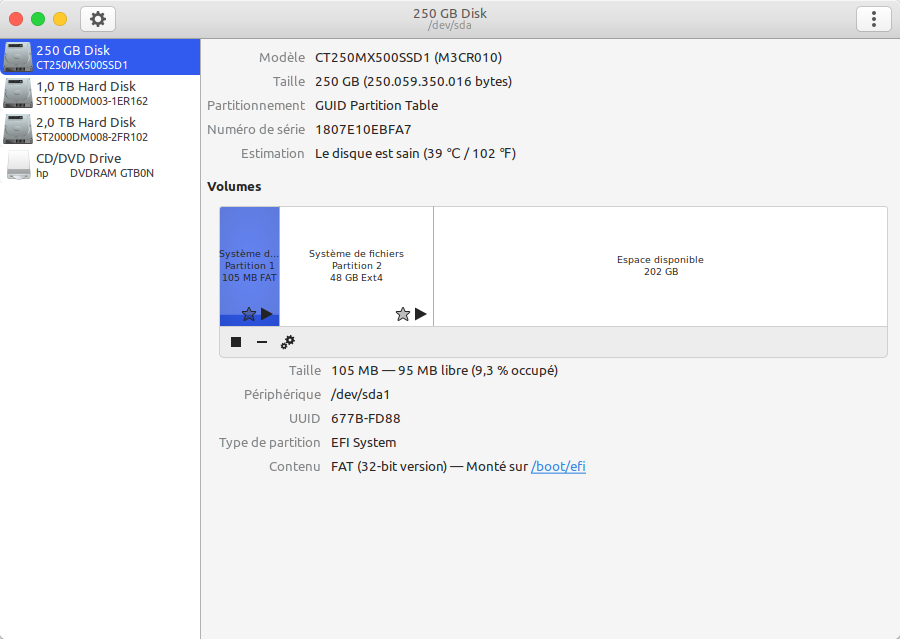
Task: Open the gear application menu in title bar
Action: point(98,19)
